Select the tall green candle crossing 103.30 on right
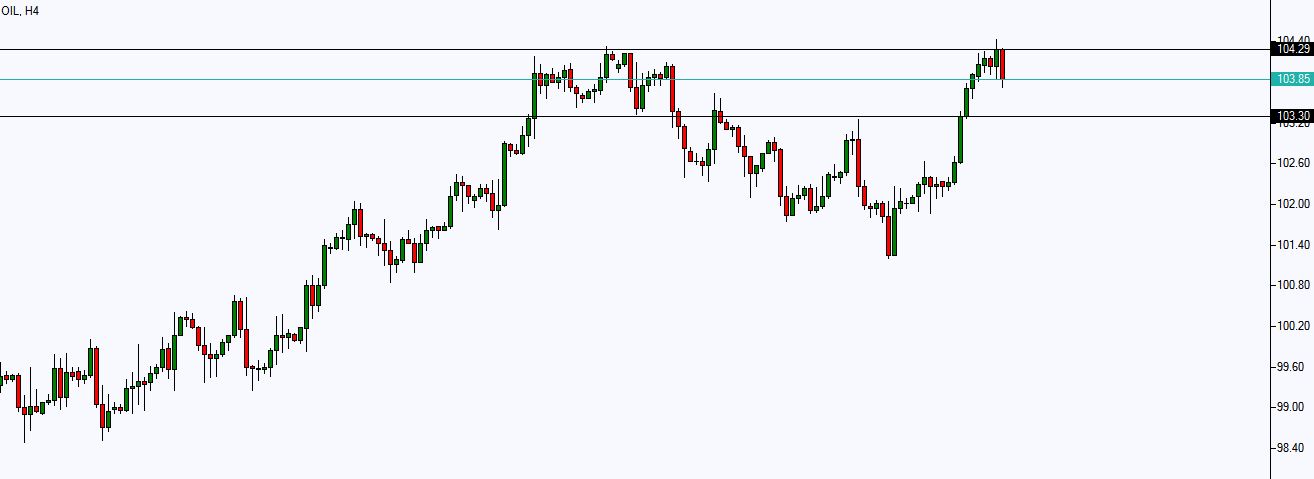Screen dimensions: 1314x479 pyautogui.click(x=960, y=139)
